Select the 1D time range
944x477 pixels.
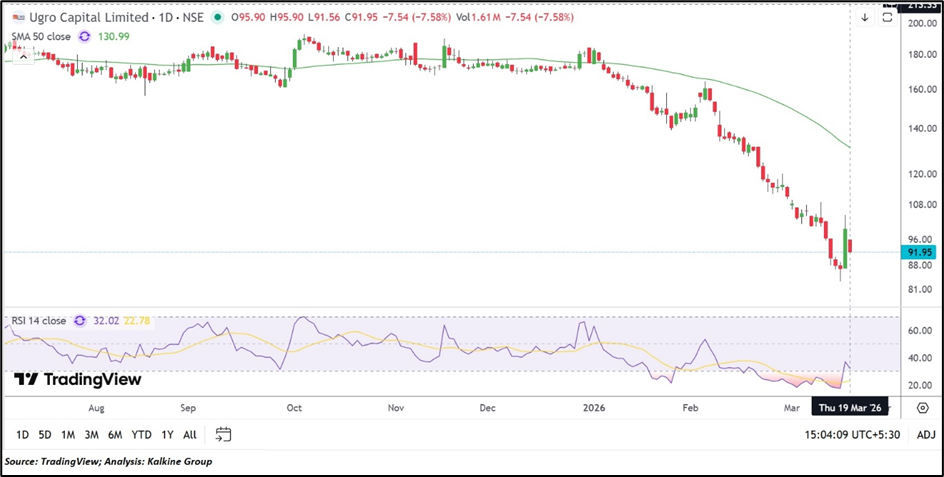tap(22, 435)
